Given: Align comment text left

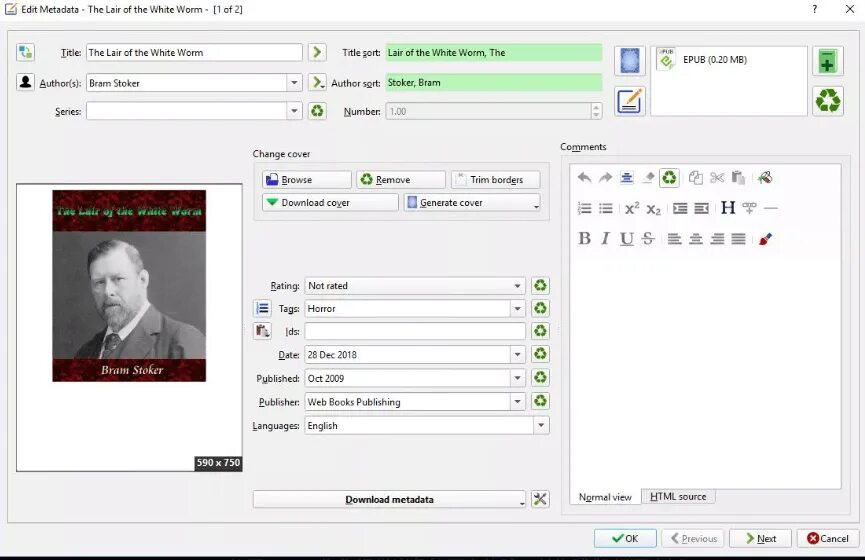Looking at the screenshot, I should 675,238.
